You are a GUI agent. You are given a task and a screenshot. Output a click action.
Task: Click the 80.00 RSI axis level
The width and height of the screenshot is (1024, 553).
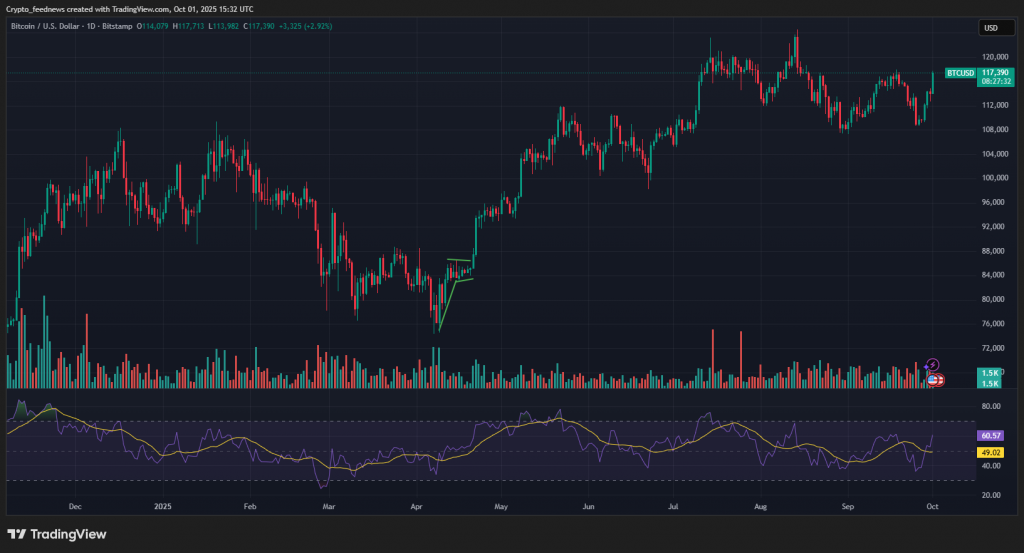click(991, 407)
